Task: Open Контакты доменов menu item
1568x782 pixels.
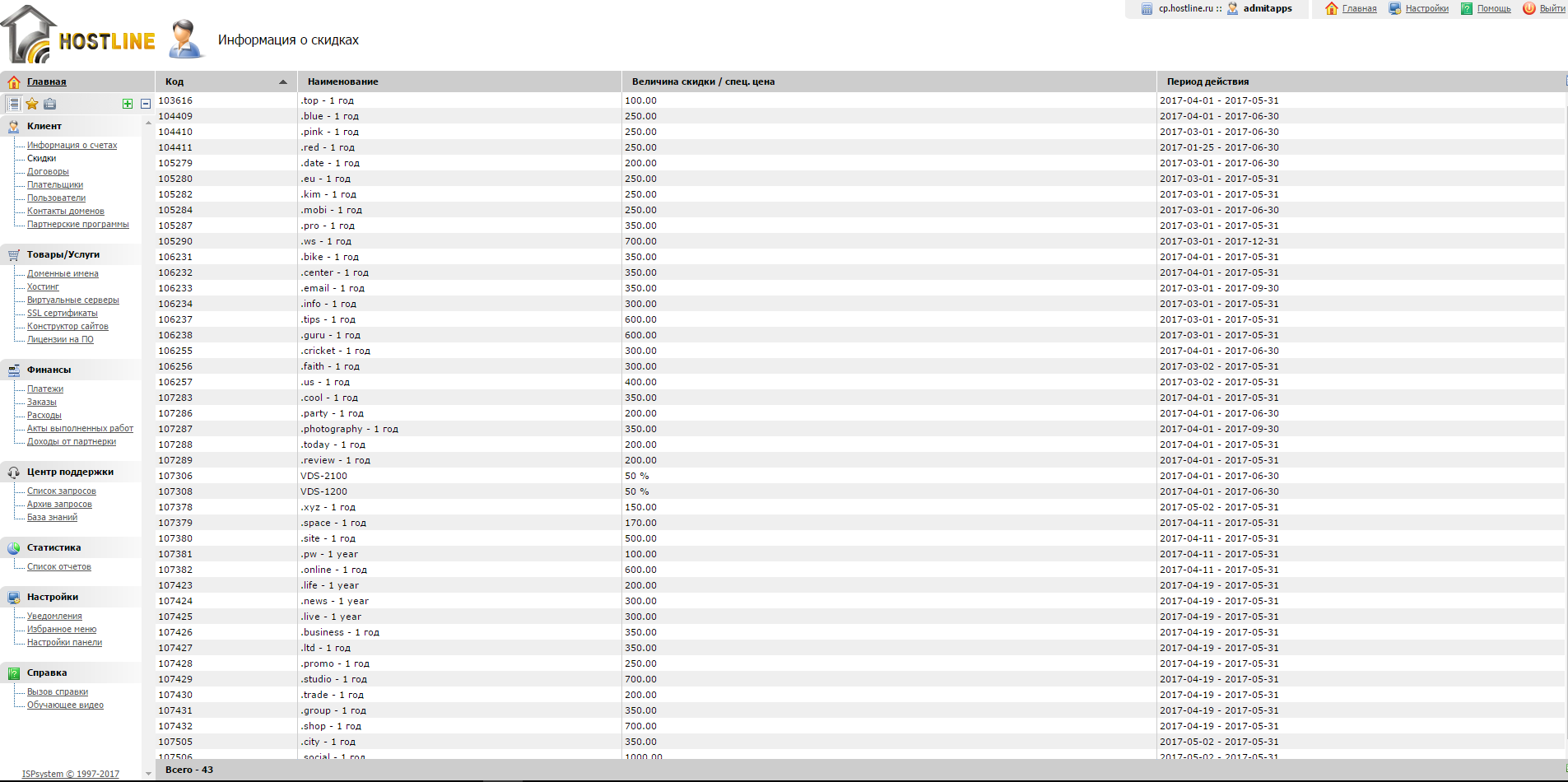Action: point(66,211)
